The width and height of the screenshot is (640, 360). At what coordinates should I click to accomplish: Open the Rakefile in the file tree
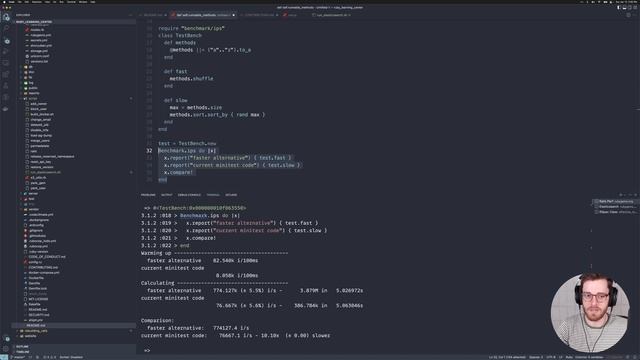point(34,304)
